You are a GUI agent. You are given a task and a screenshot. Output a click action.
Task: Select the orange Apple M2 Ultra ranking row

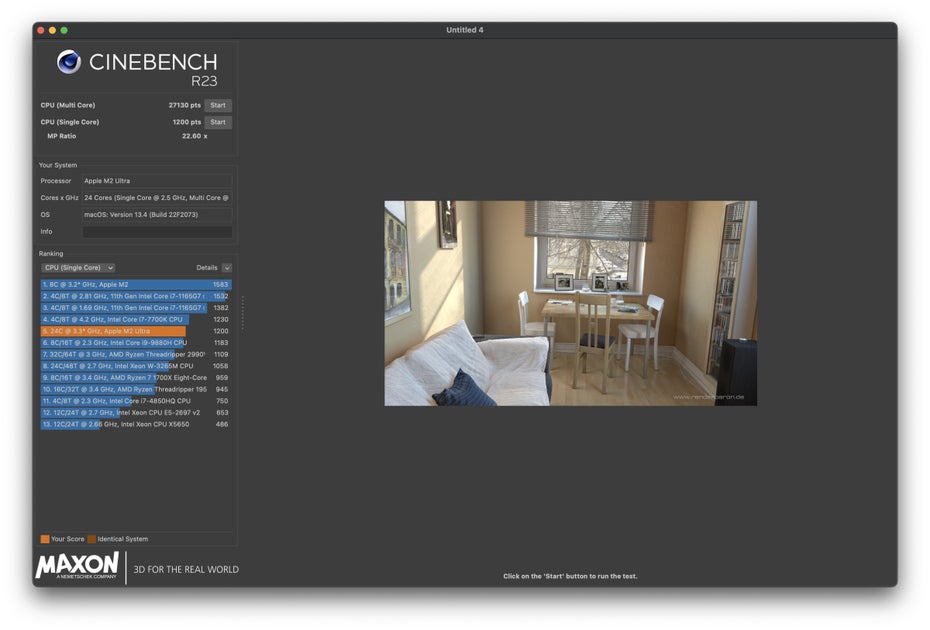coord(135,331)
